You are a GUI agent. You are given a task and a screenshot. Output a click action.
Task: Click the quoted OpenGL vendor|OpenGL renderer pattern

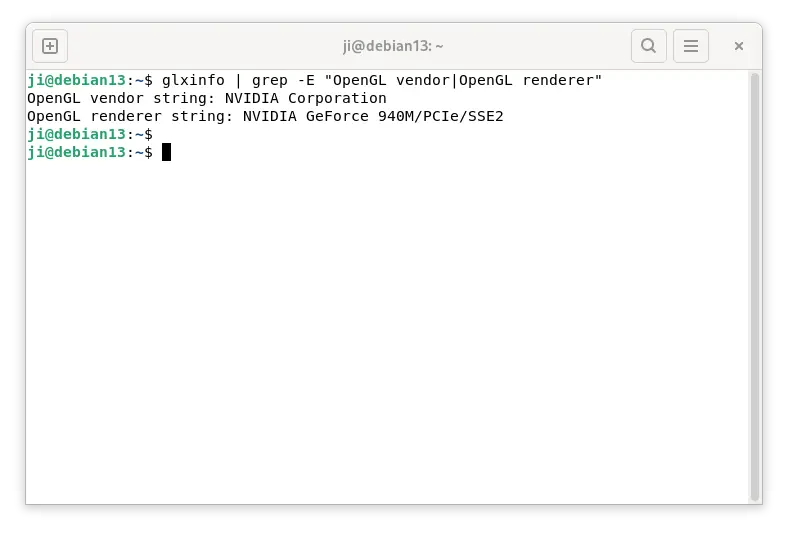tap(463, 80)
